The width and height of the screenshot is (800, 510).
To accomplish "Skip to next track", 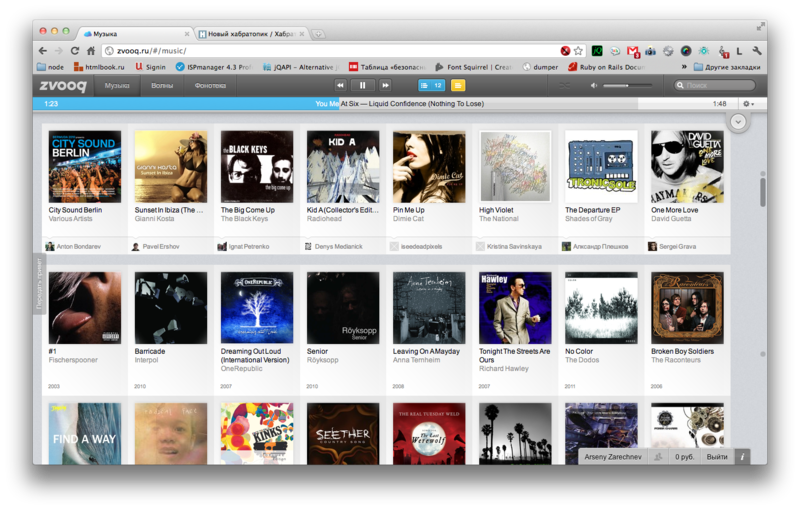I will tap(386, 86).
